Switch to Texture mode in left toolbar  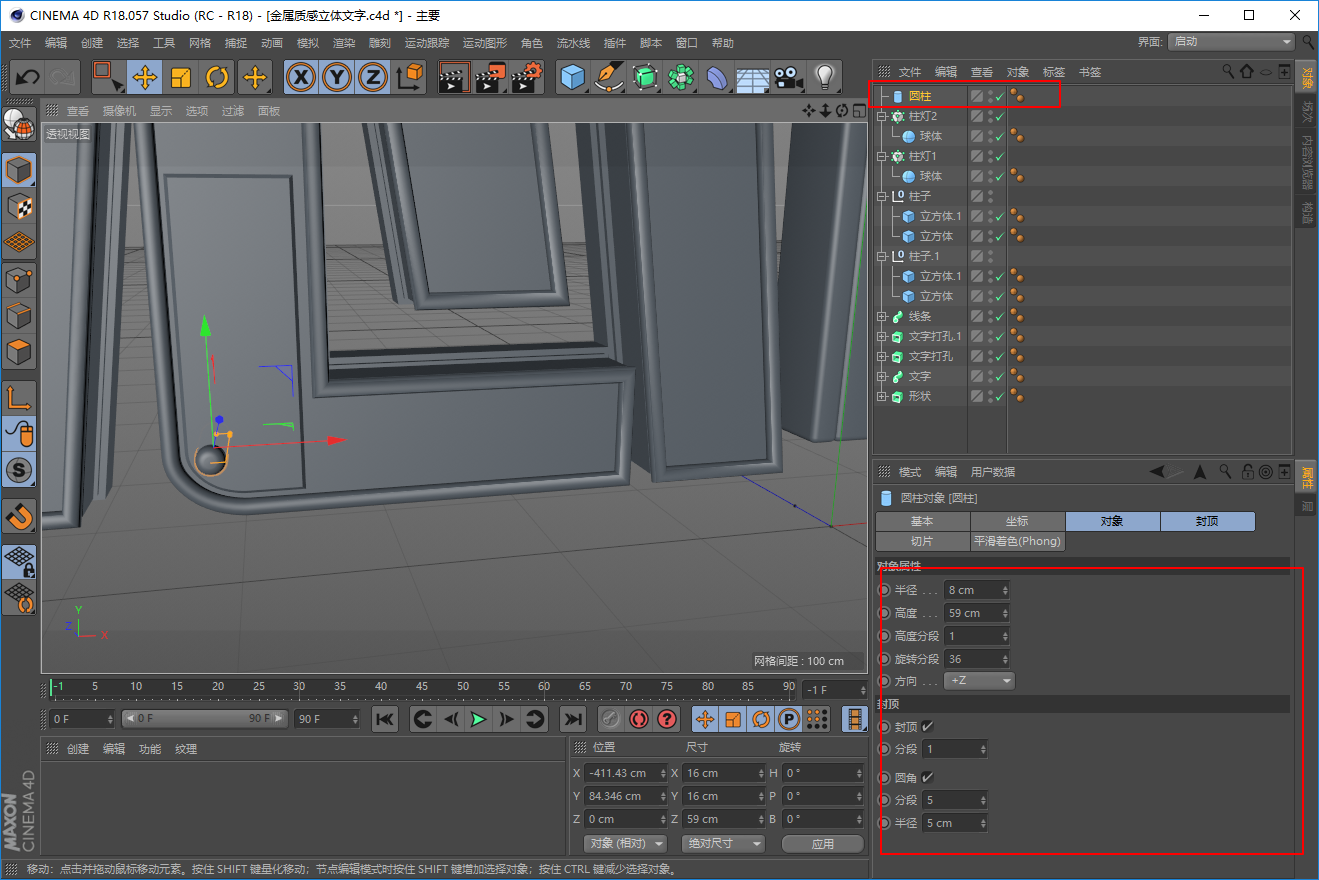coord(20,206)
